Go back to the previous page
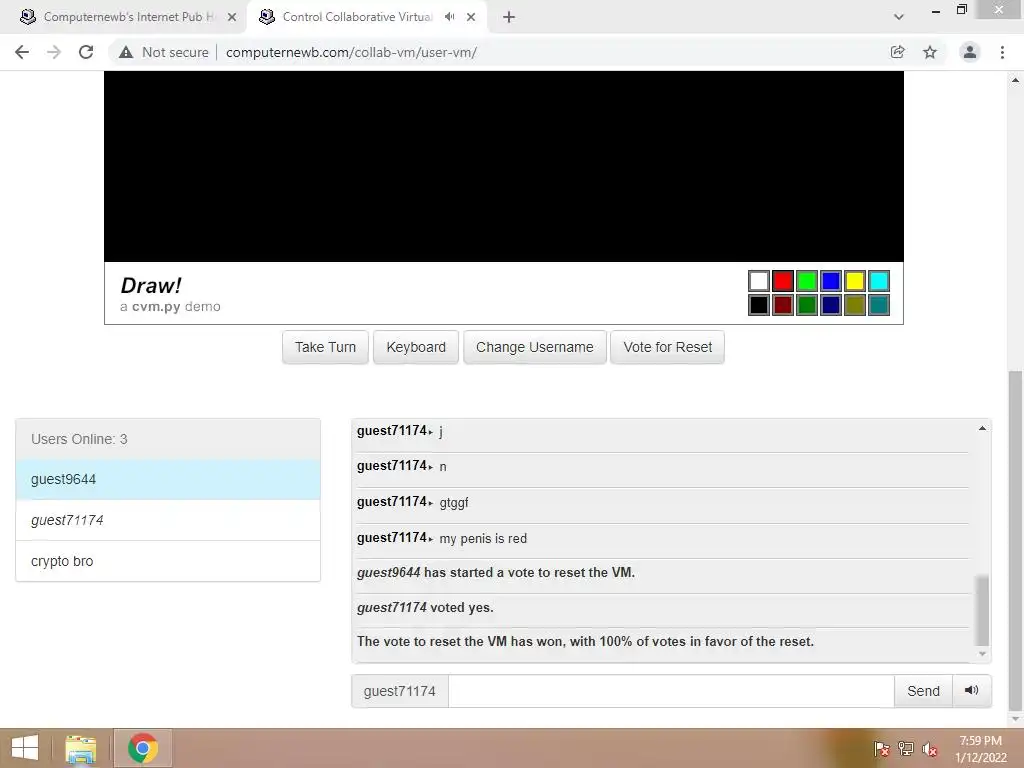Viewport: 1024px width, 768px height. pyautogui.click(x=22, y=52)
